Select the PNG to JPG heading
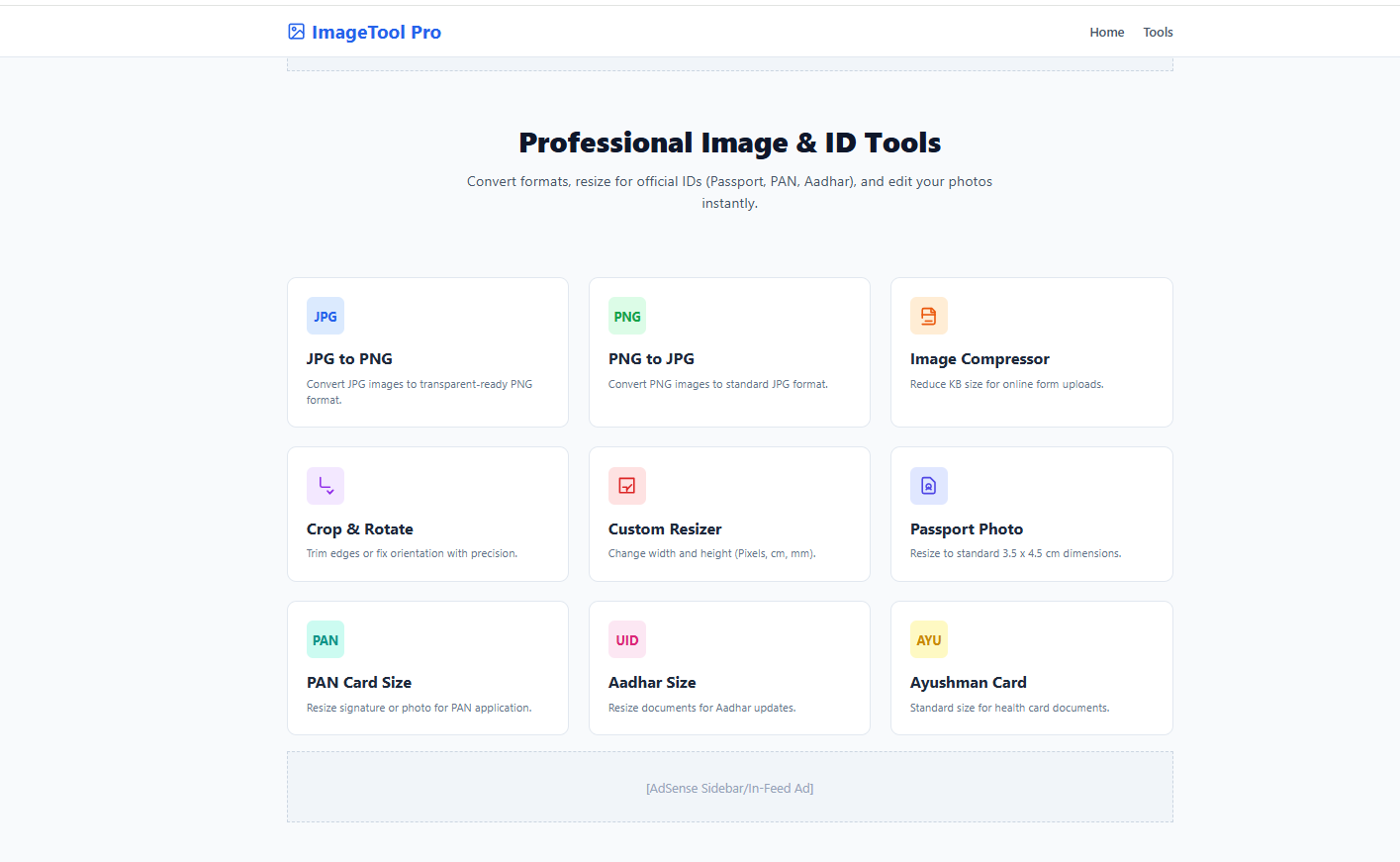The image size is (1400, 862). (x=651, y=359)
